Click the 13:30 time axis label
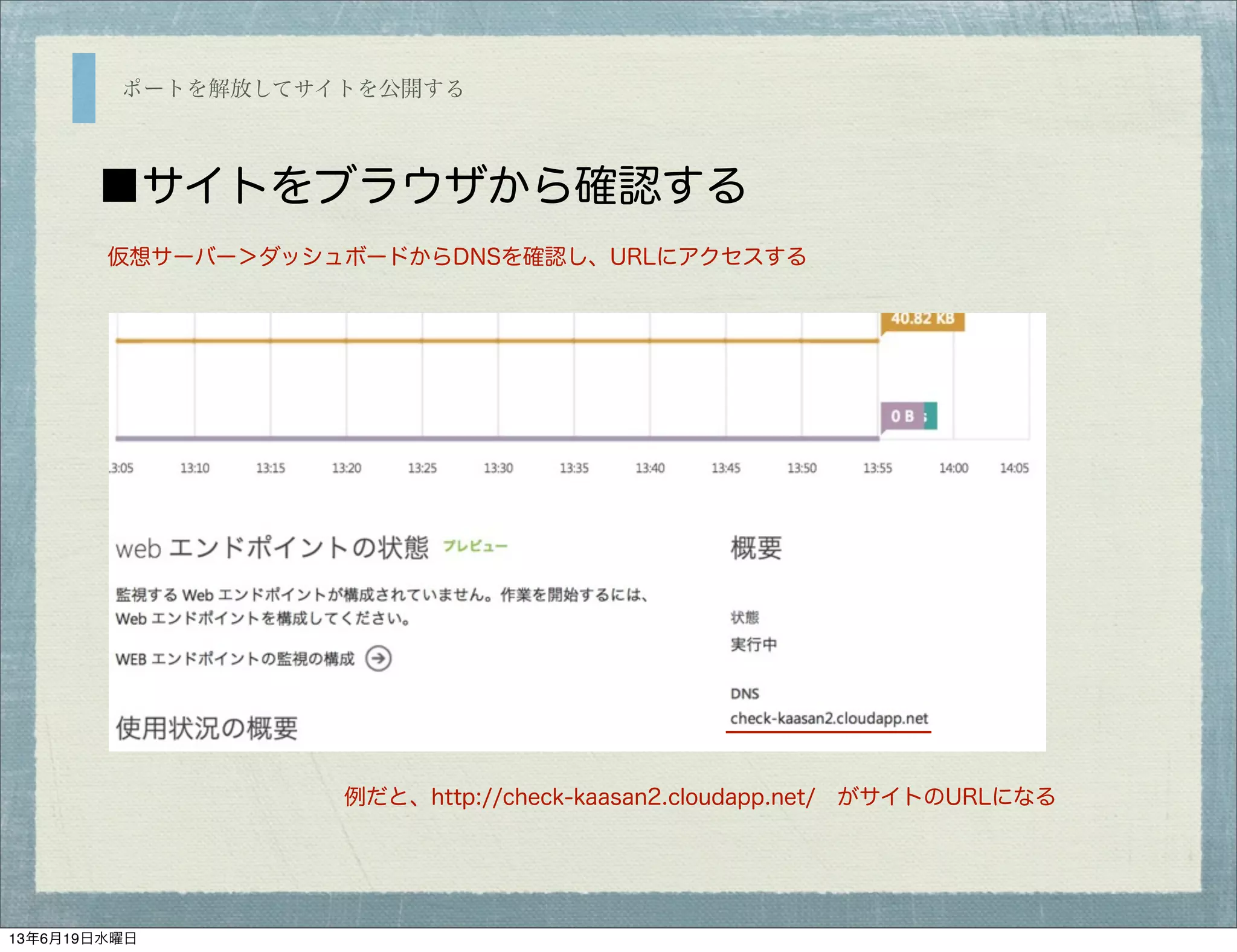This screenshot has width=1237, height=952. (x=498, y=468)
